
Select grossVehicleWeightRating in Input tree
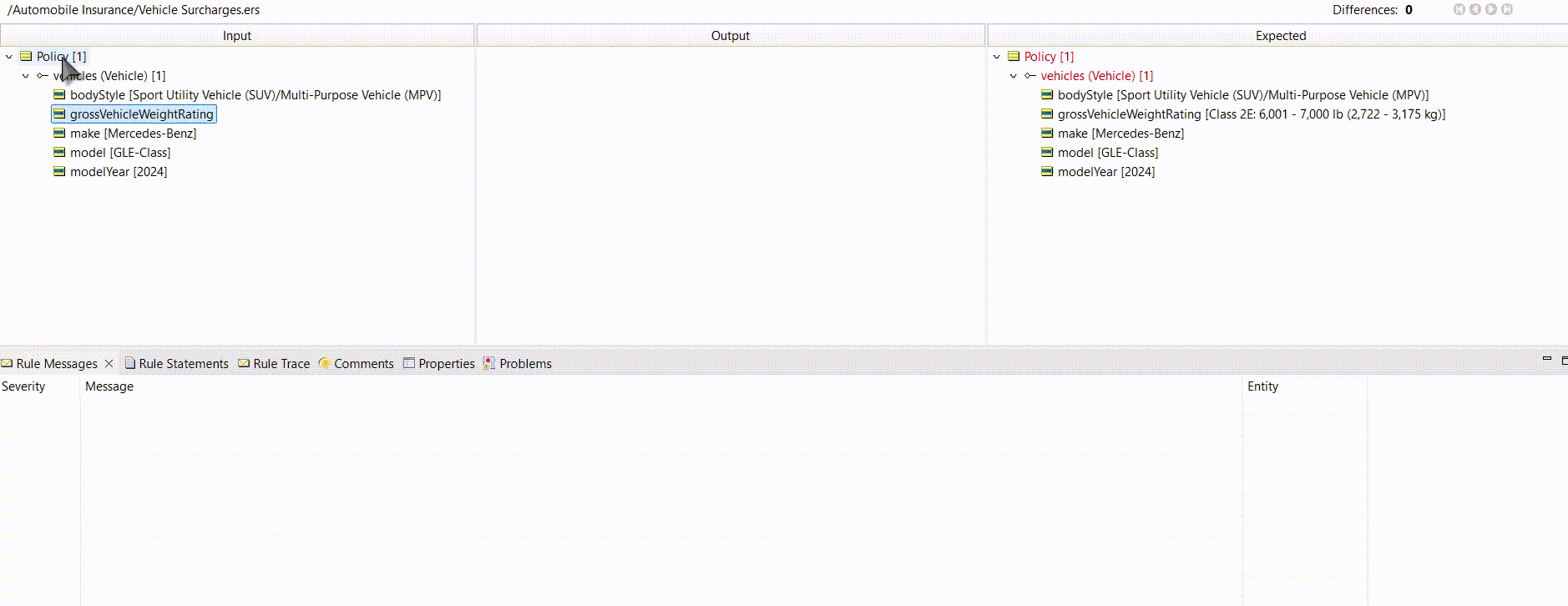[x=141, y=114]
